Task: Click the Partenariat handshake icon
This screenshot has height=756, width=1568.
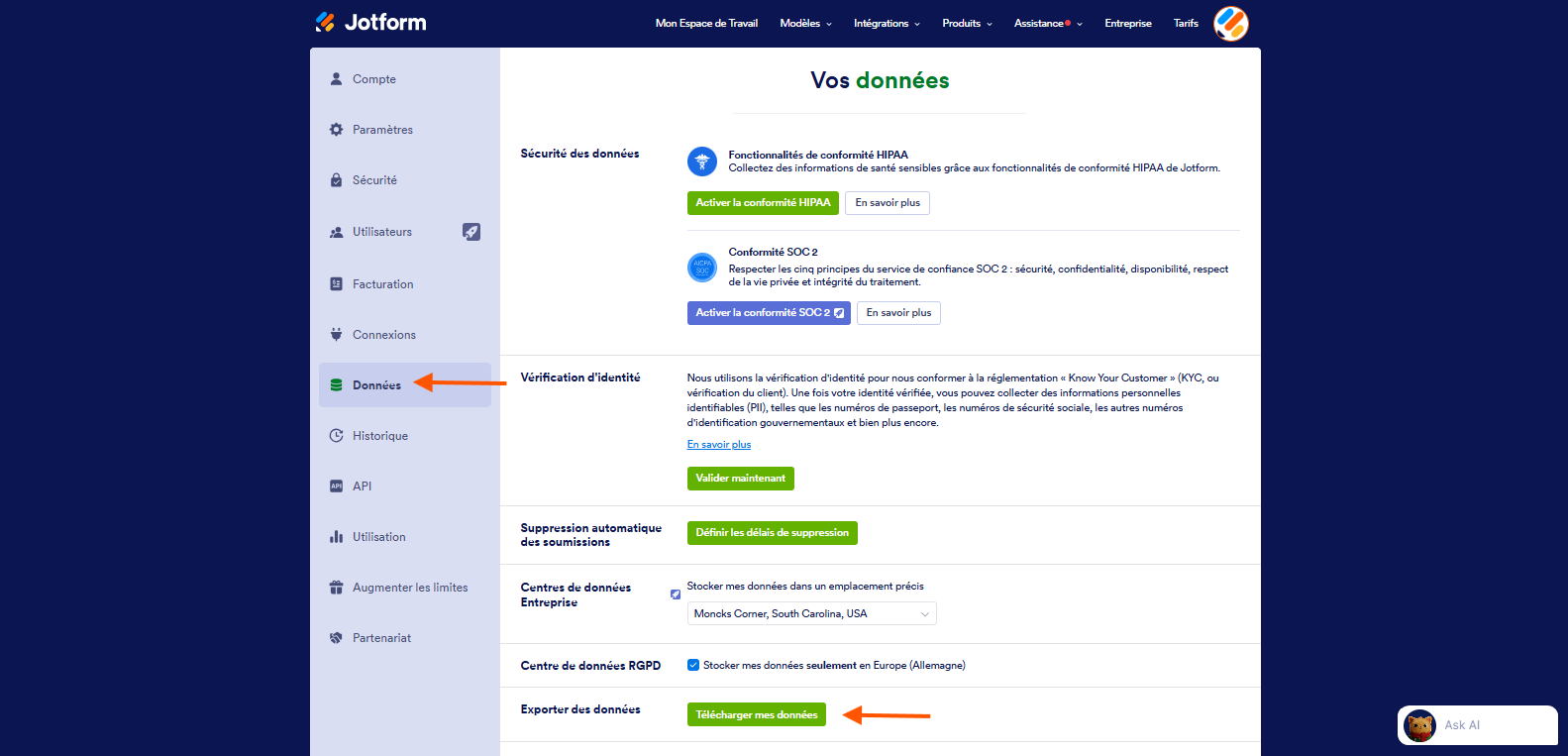Action: (x=336, y=637)
